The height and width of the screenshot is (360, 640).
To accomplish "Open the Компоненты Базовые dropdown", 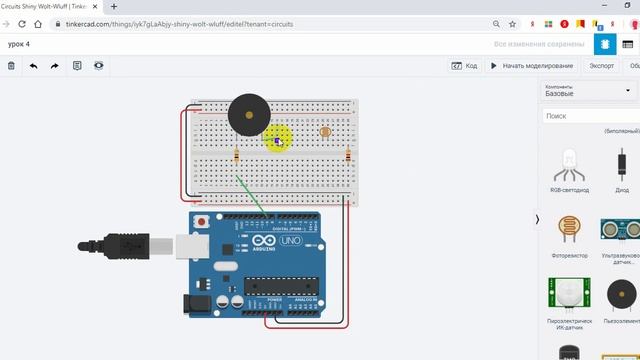I will pyautogui.click(x=589, y=90).
